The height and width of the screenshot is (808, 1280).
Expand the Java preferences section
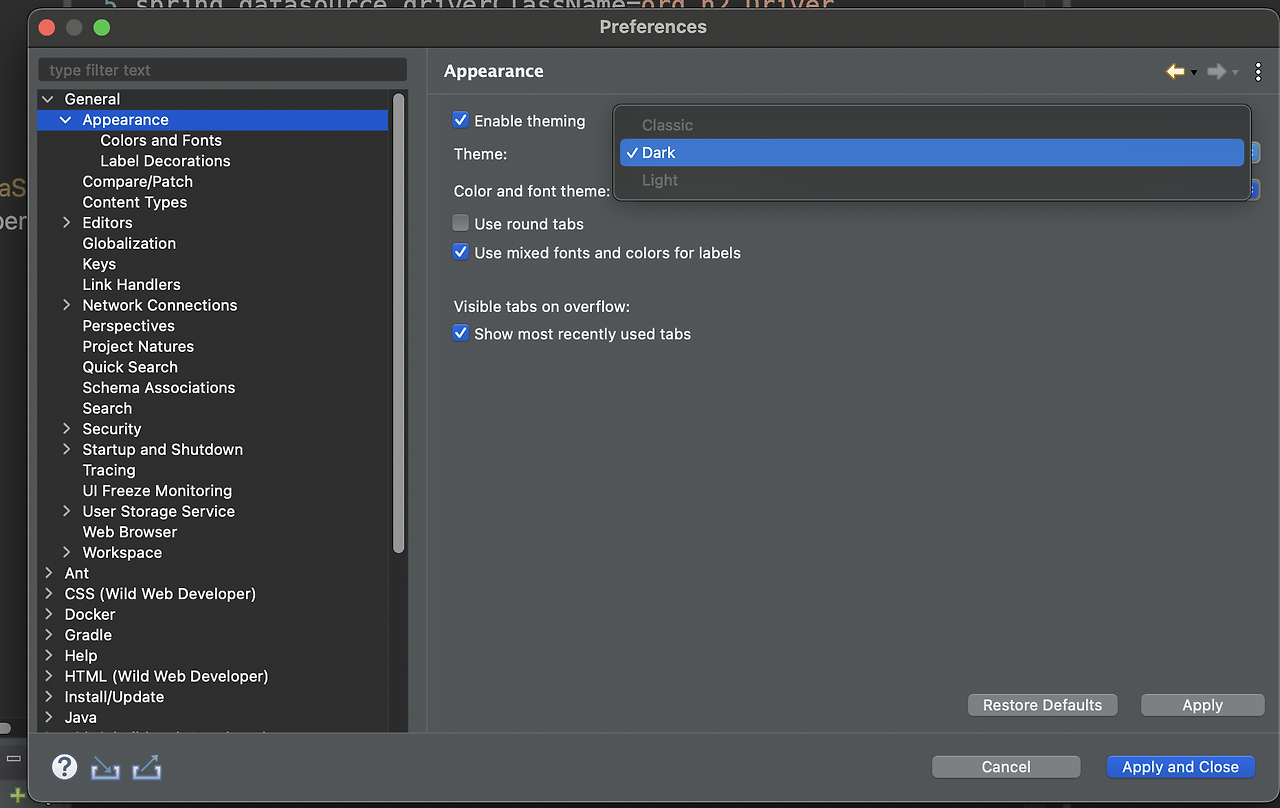pyautogui.click(x=47, y=717)
